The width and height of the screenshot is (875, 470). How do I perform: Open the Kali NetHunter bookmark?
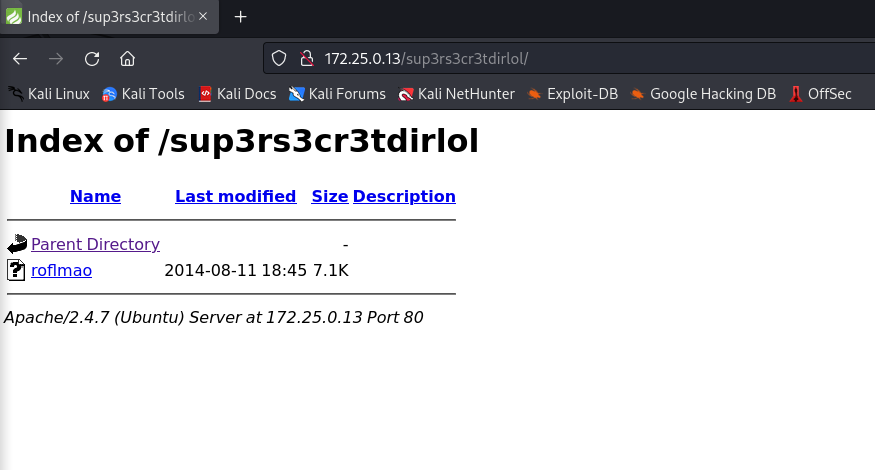click(456, 94)
